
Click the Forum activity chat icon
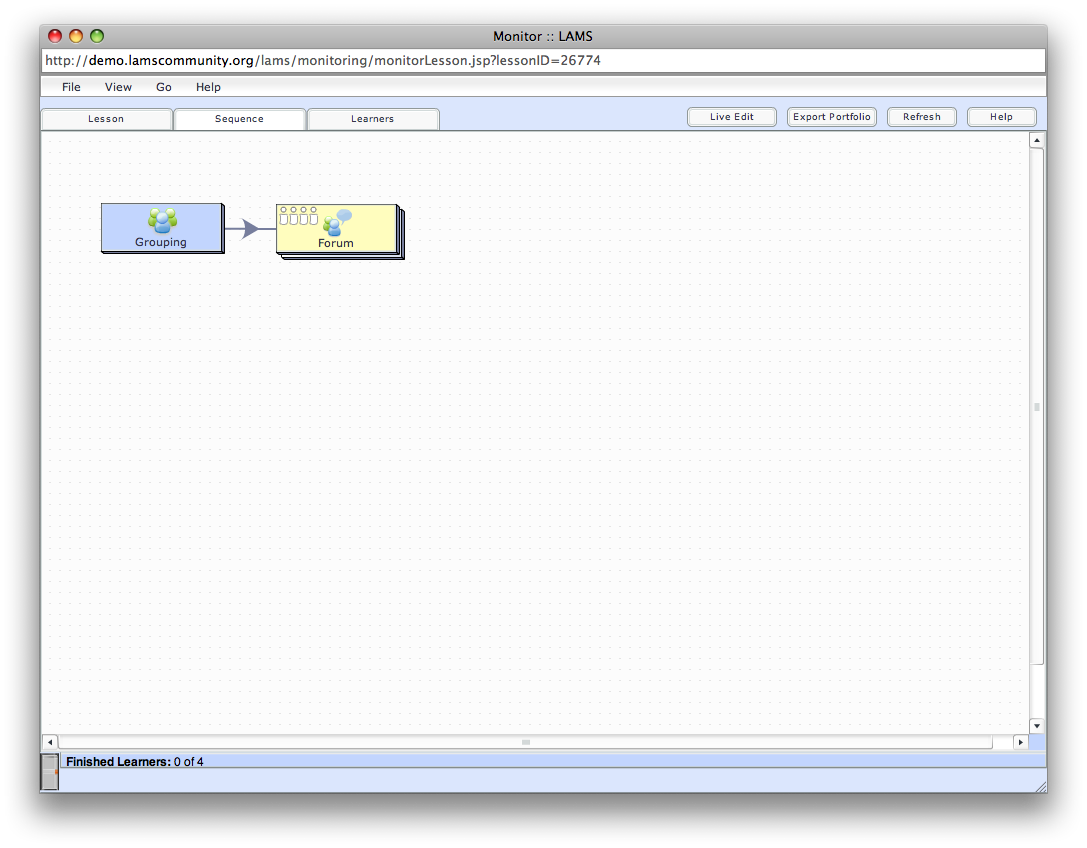point(337,222)
